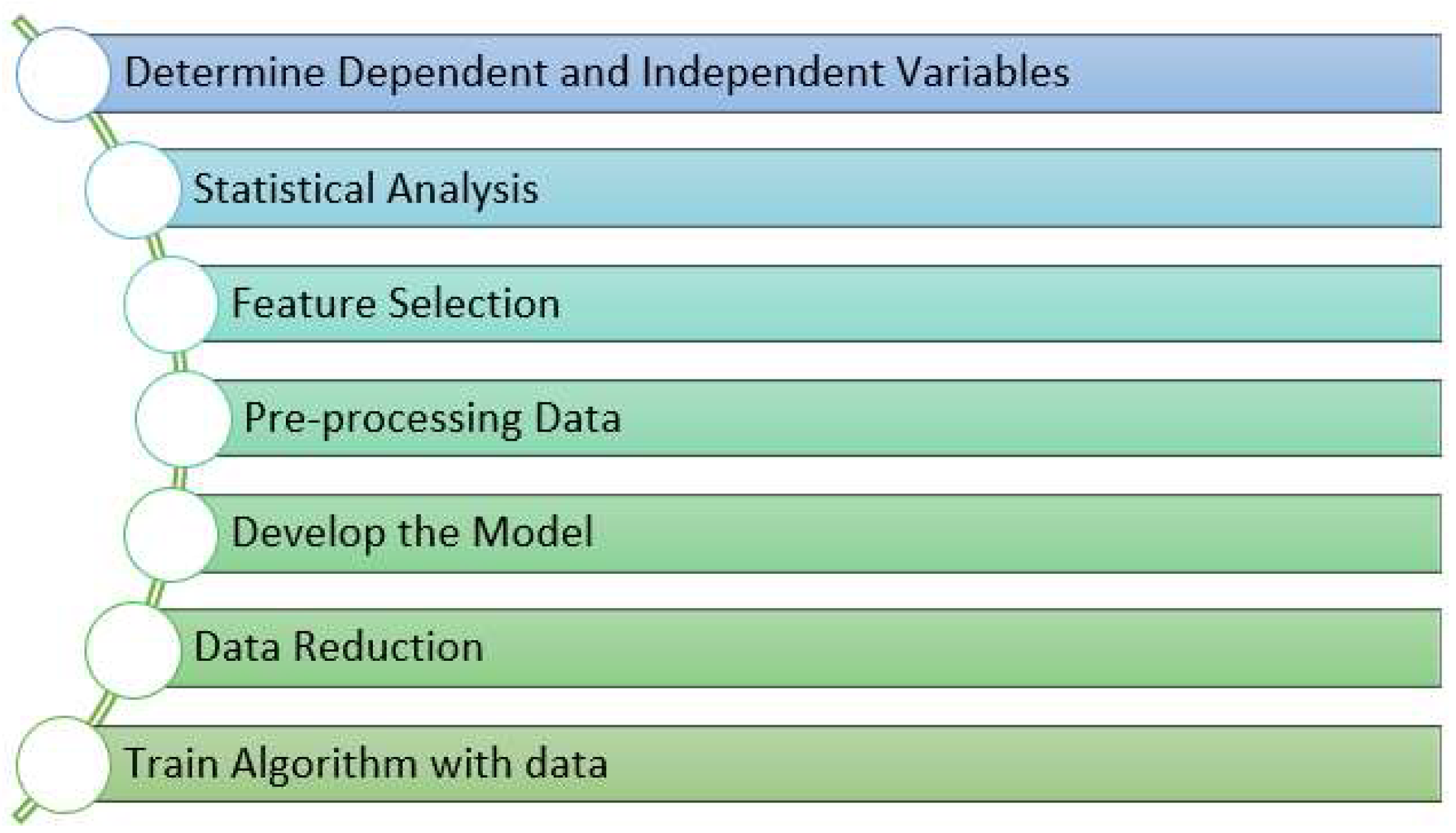Image resolution: width=1456 pixels, height=833 pixels.
Task: Click the circle beside Determine Dependent and Independent Variables
Action: click(63, 74)
